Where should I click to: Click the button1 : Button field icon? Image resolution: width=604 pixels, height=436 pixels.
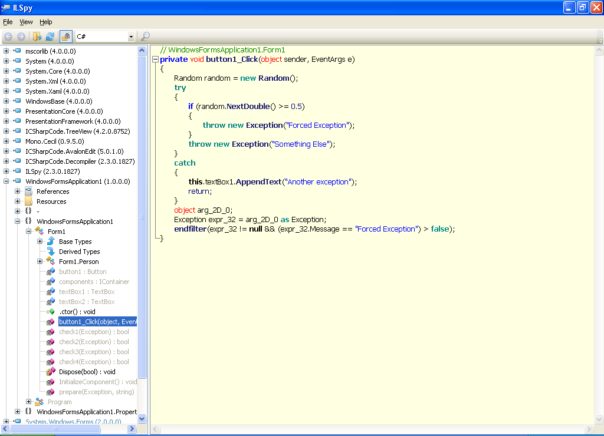coord(50,272)
